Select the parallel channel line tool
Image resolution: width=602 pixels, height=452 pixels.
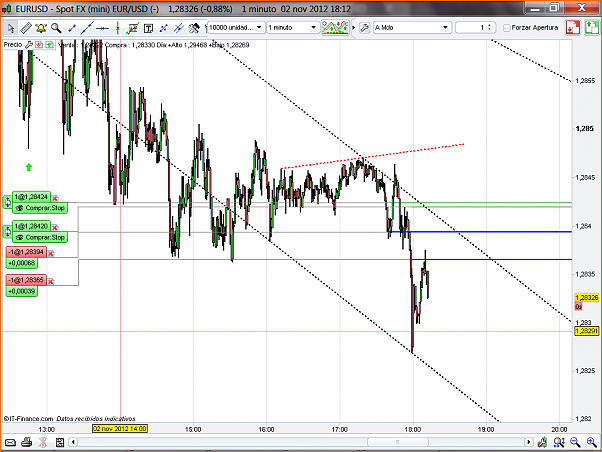point(179,28)
